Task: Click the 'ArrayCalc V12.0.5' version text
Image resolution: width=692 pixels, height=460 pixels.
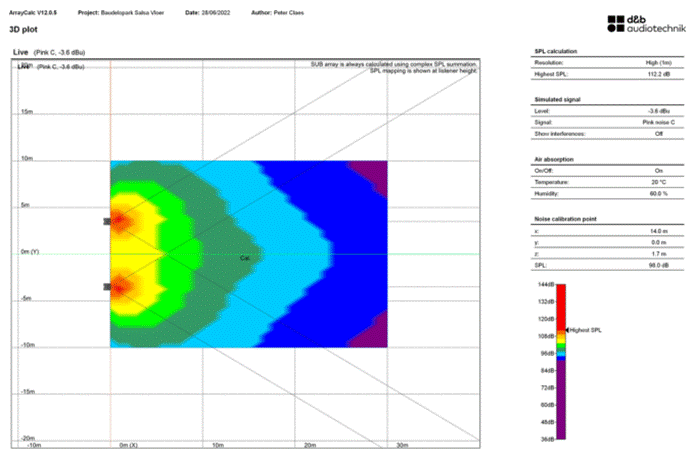Action: click(33, 12)
